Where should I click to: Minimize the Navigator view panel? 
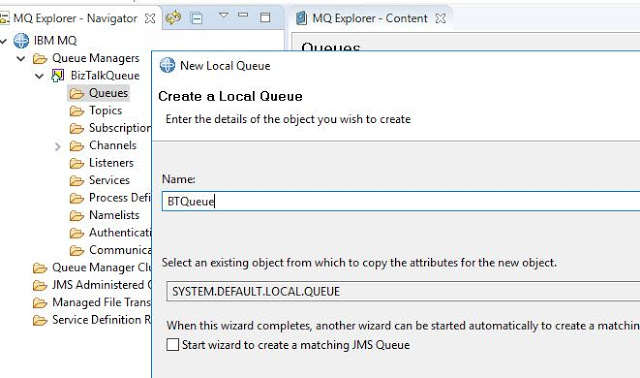(x=243, y=15)
